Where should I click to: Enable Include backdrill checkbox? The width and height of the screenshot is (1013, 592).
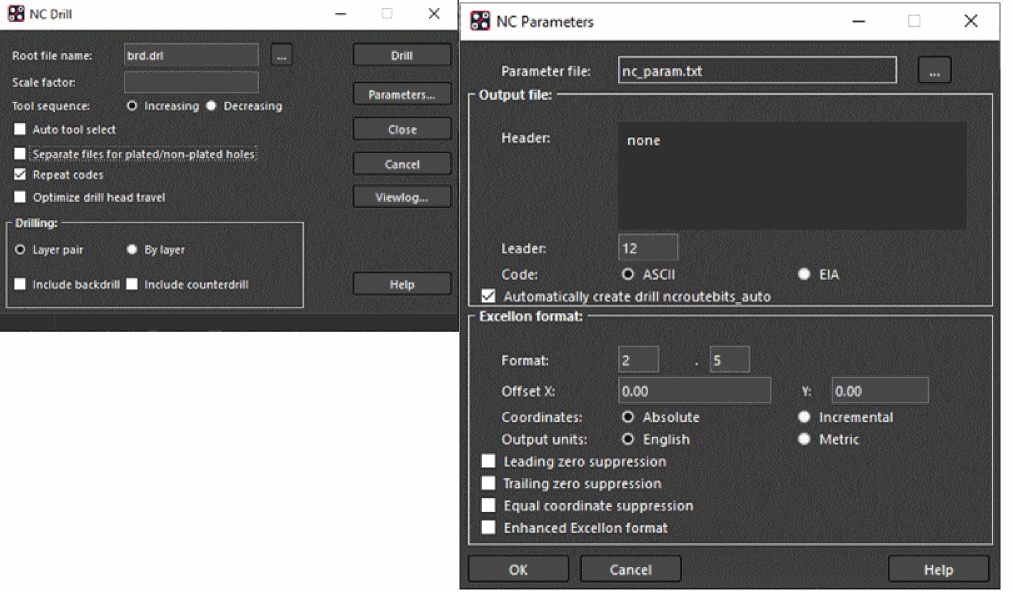click(x=20, y=284)
